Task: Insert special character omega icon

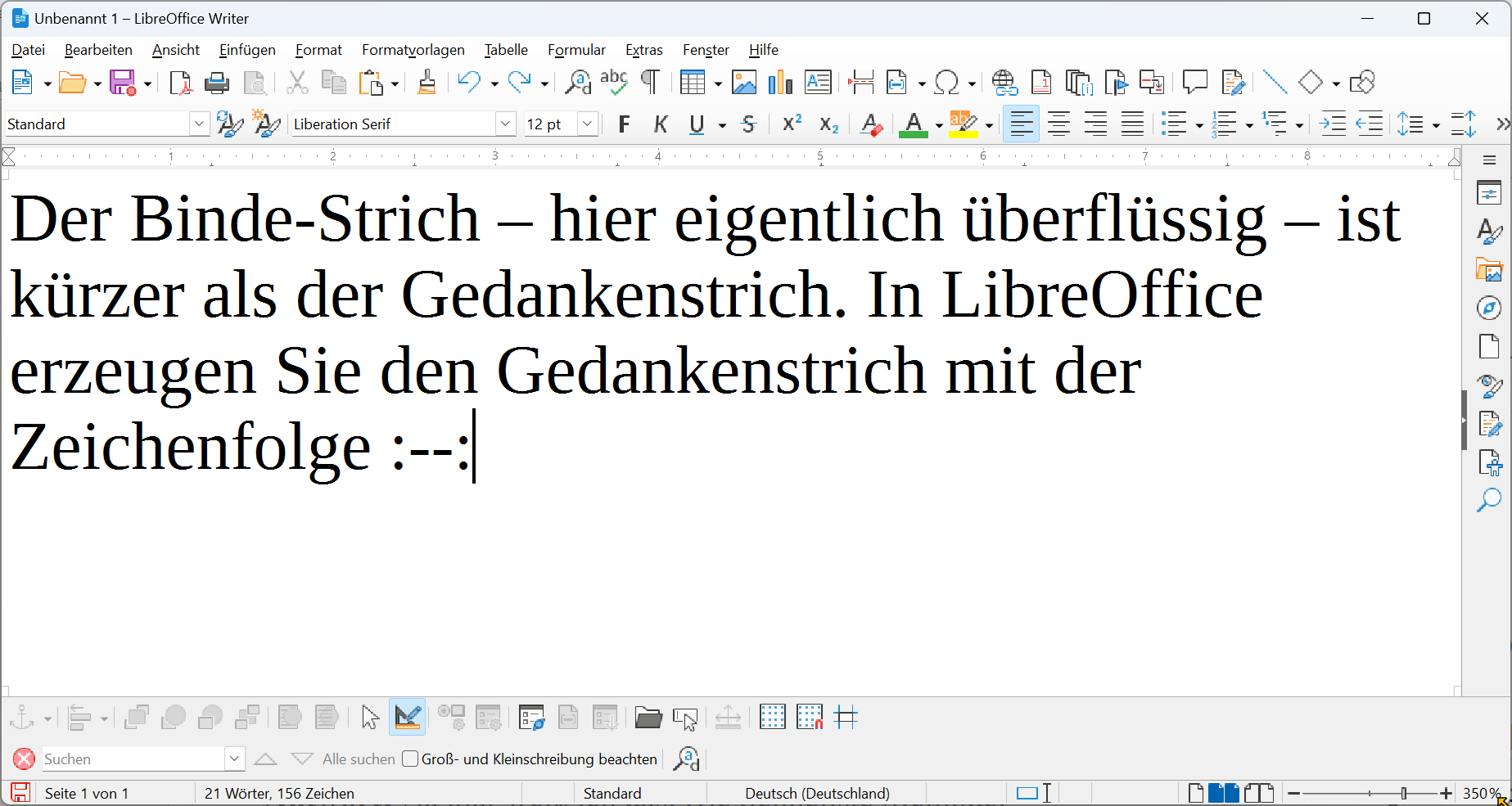Action: coord(946,83)
